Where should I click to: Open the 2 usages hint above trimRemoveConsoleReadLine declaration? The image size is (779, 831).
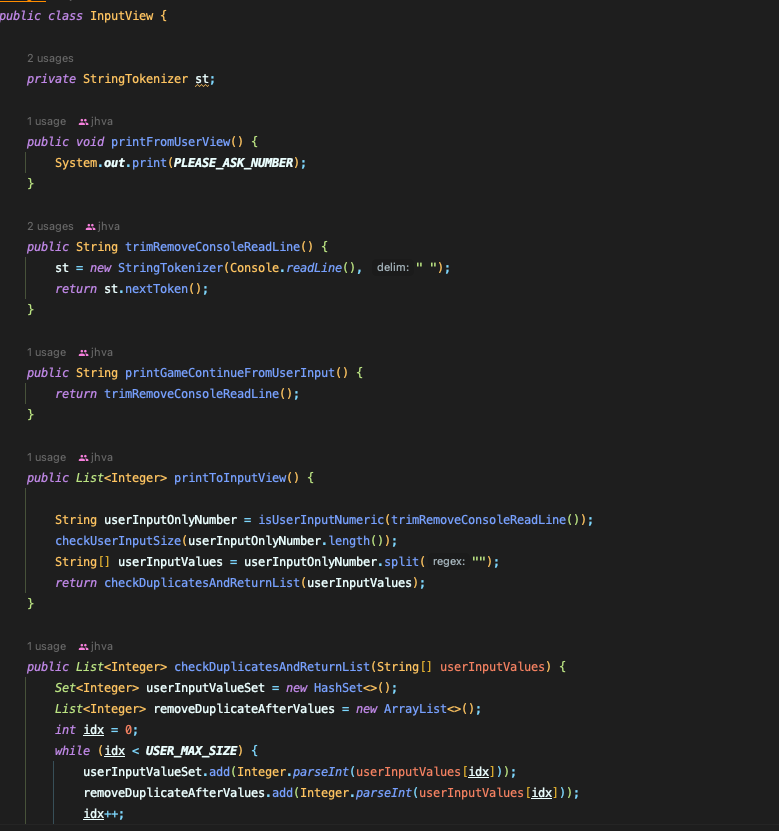click(50, 226)
